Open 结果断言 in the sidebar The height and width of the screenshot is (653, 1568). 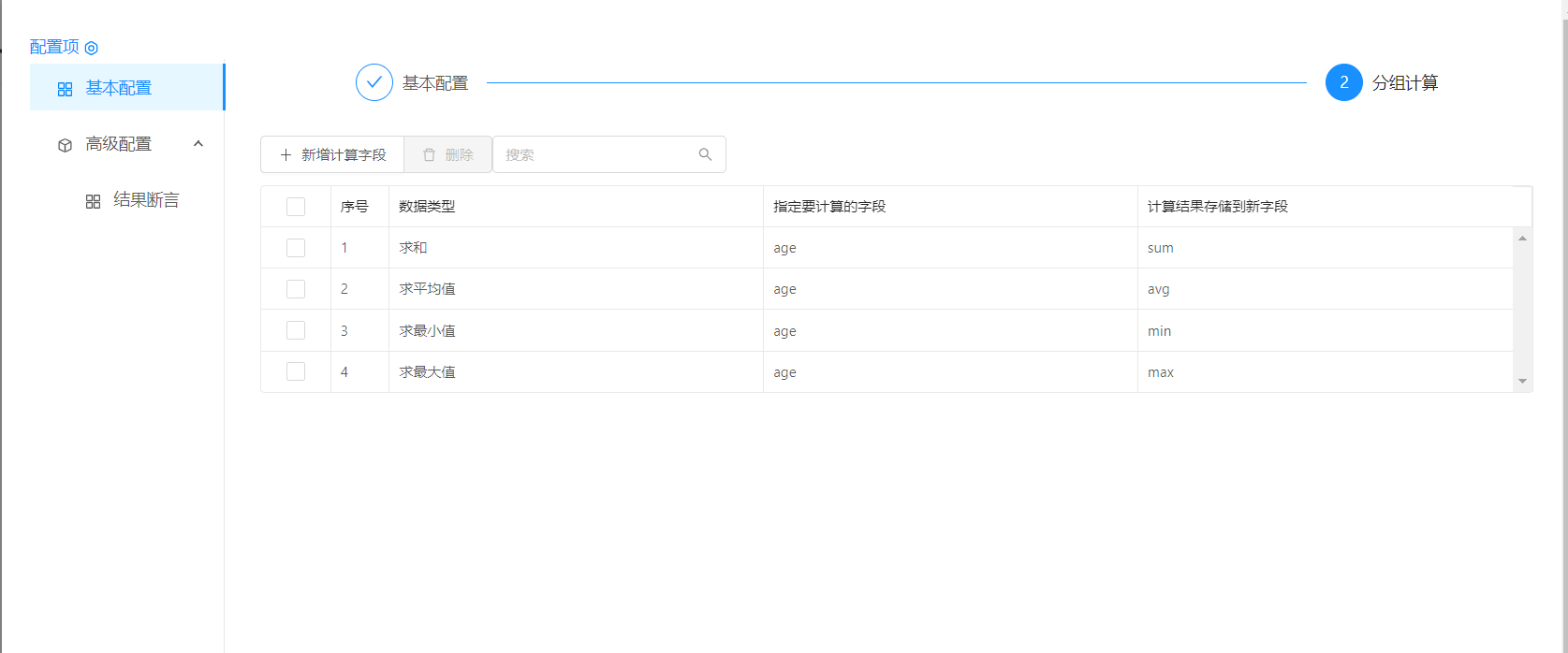(145, 200)
